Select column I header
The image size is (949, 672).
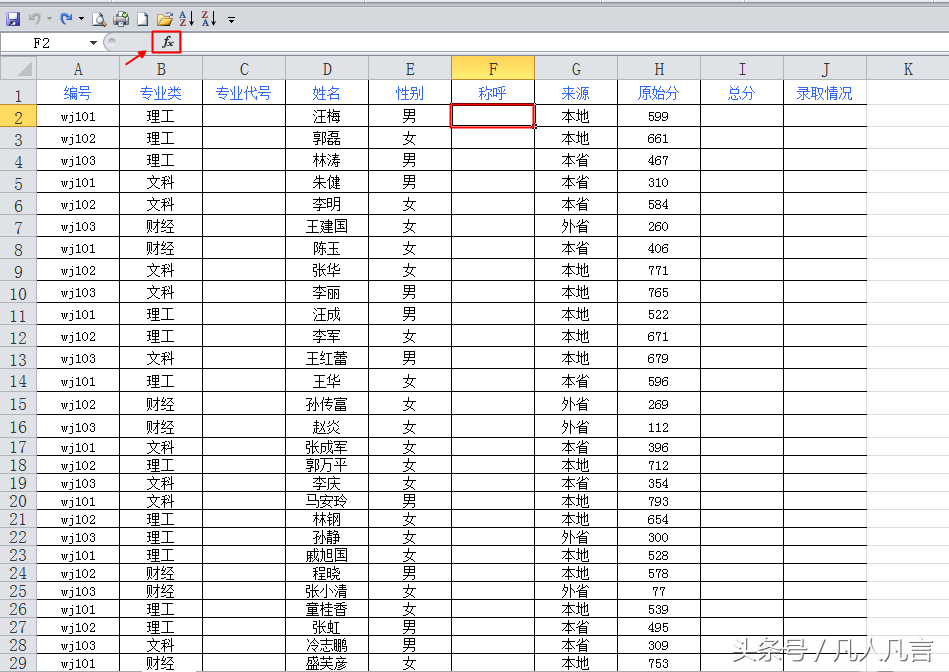[742, 68]
